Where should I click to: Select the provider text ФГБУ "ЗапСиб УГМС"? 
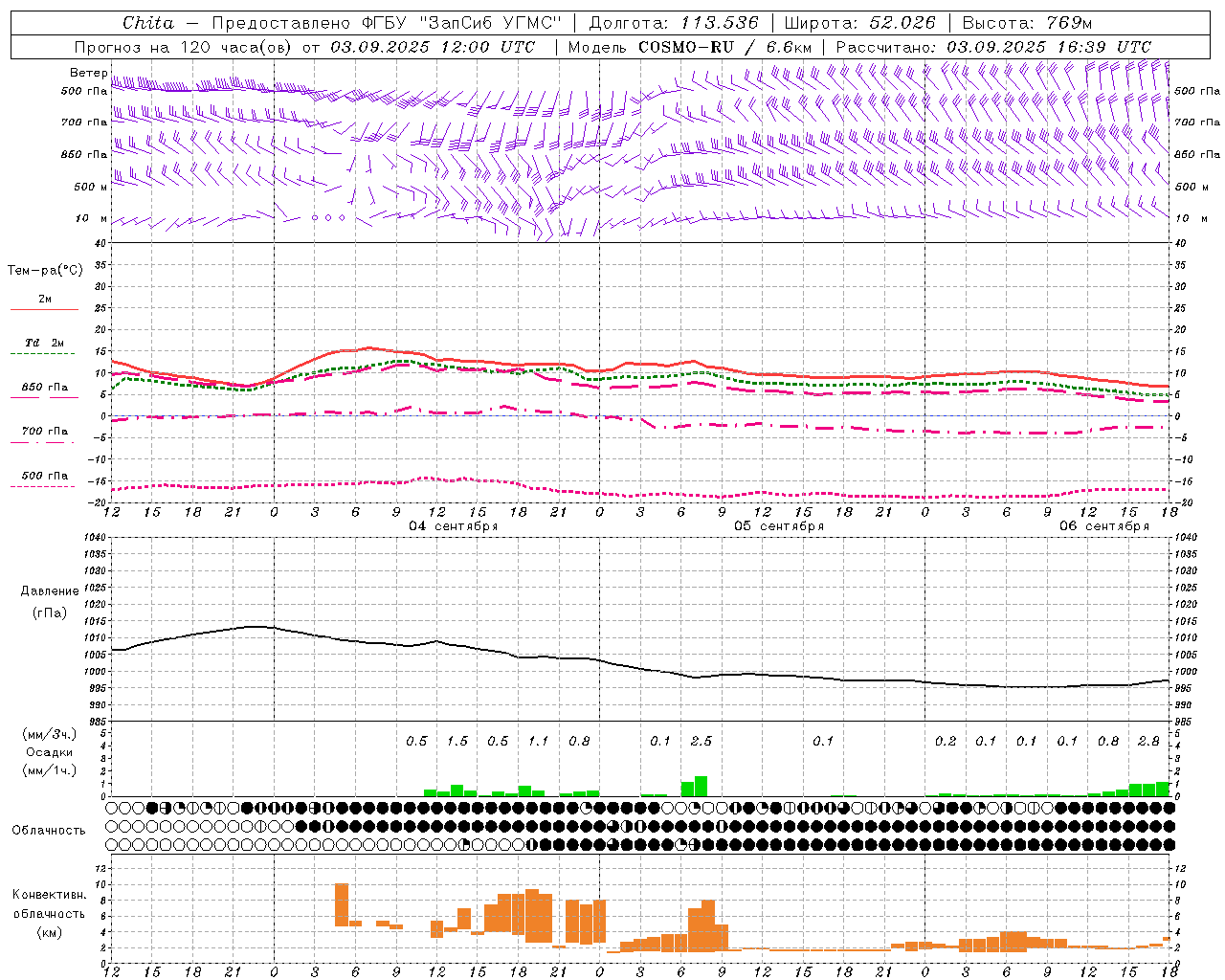461,23
